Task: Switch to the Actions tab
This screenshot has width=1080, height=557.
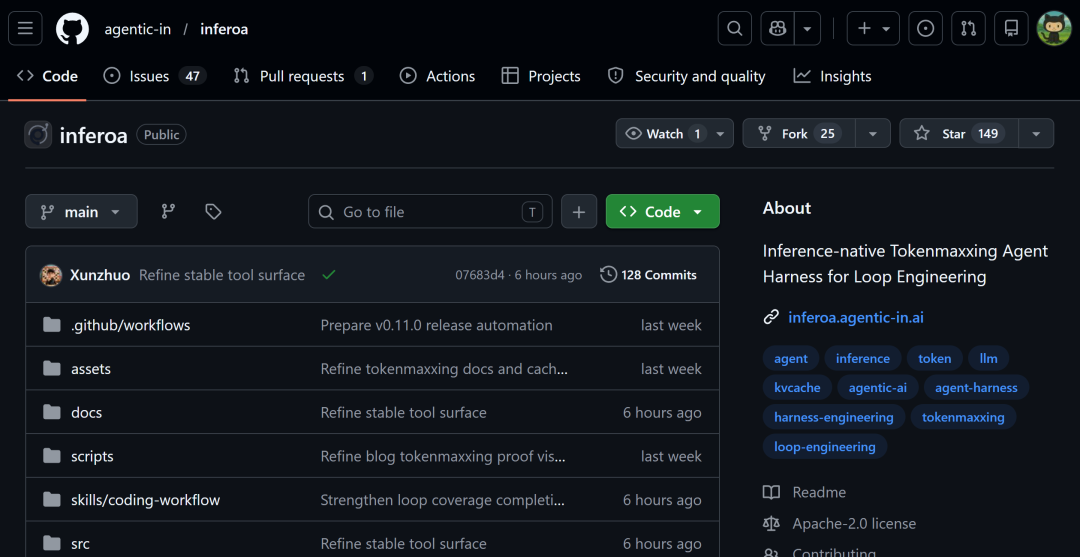Action: [x=437, y=76]
